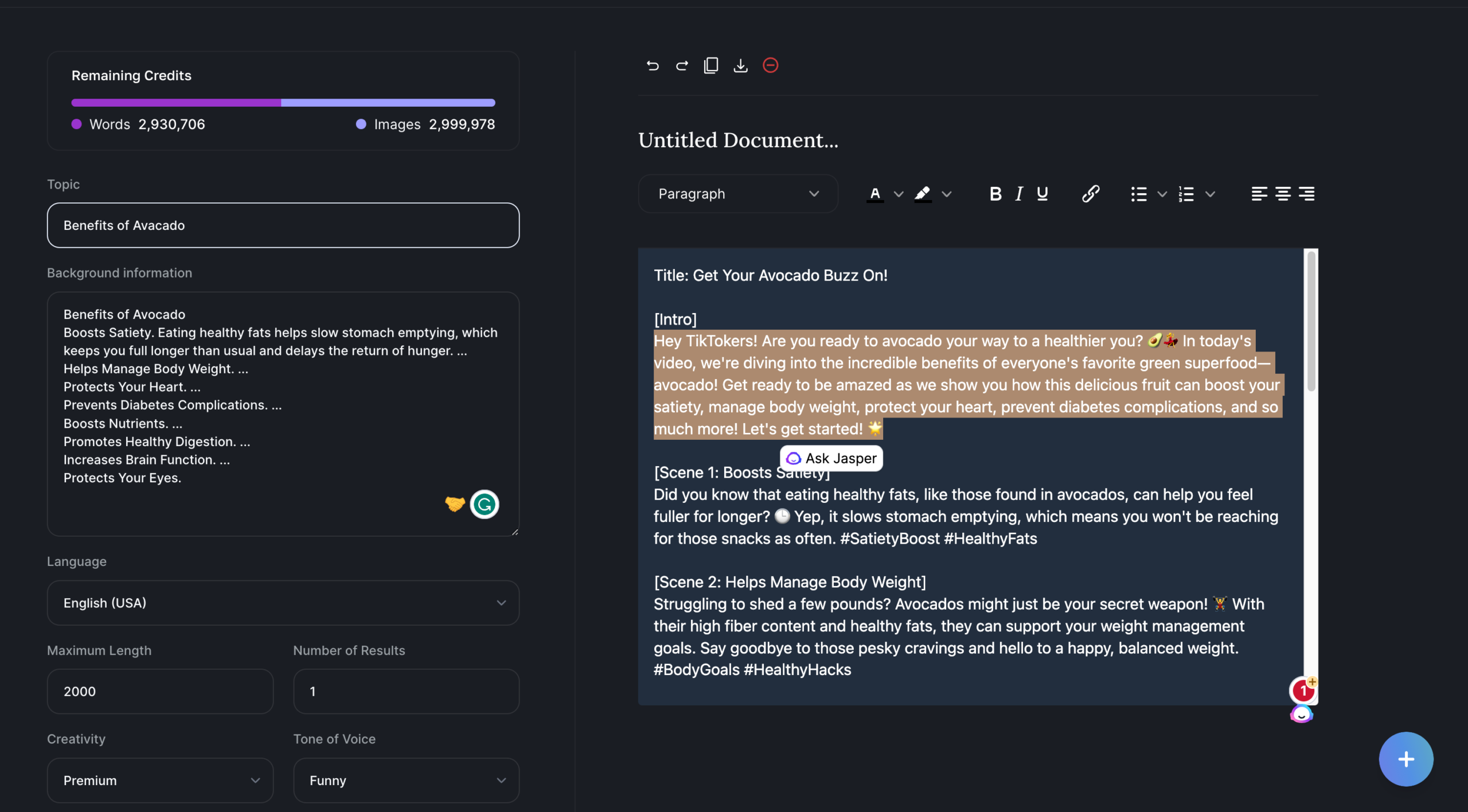This screenshot has height=812, width=1468.
Task: Click the blue plus floating button
Action: tap(1405, 759)
